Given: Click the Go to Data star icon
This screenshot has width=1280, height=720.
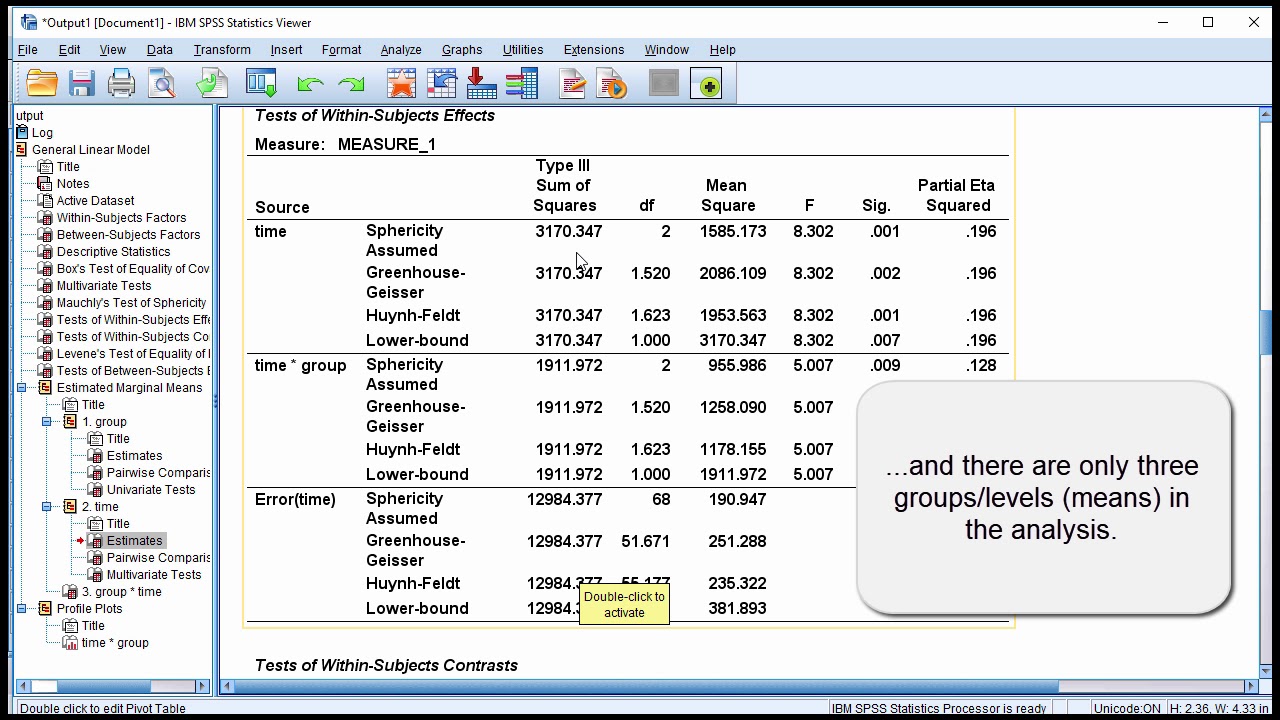Looking at the screenshot, I should pyautogui.click(x=401, y=84).
